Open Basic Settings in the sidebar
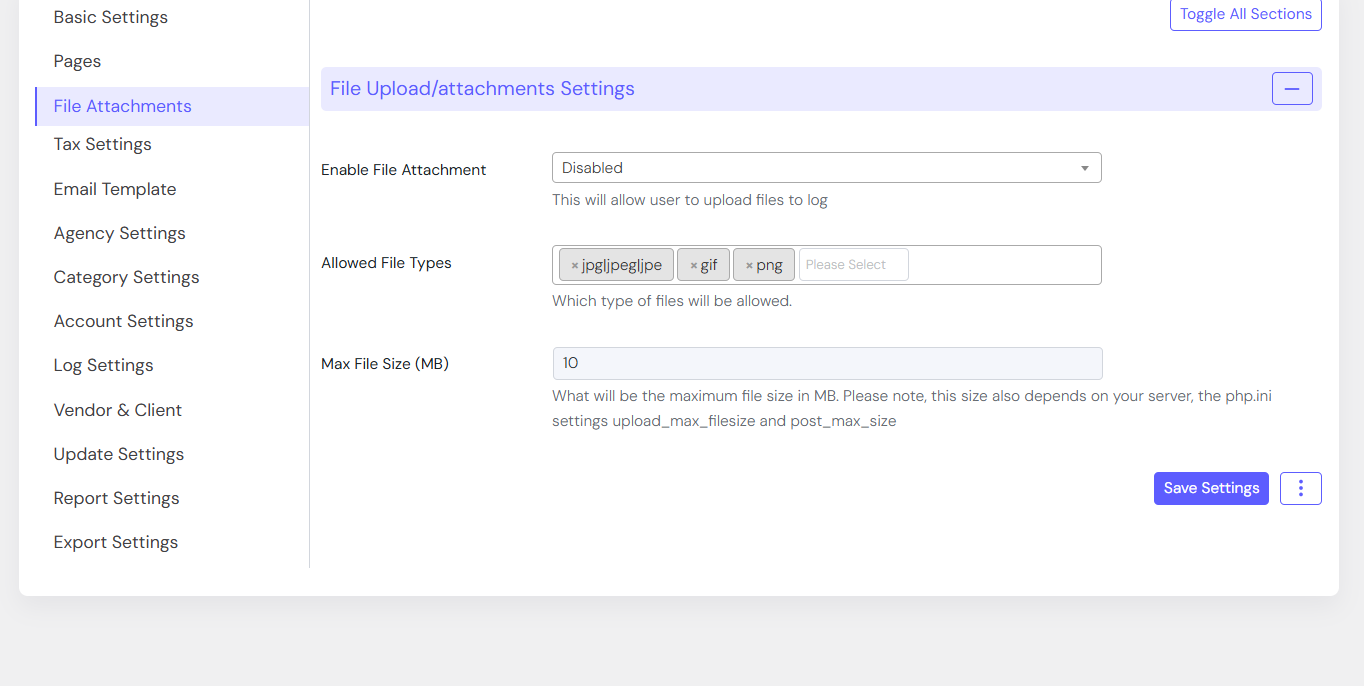1364x686 pixels. [111, 17]
